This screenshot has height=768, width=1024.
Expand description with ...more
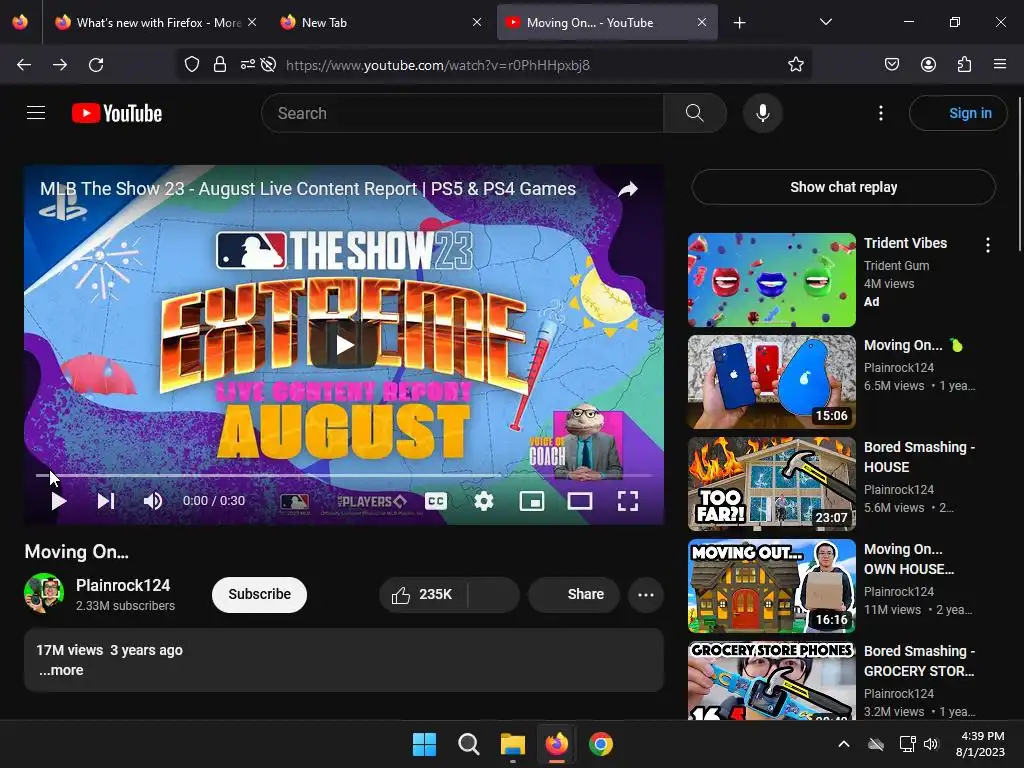61,670
